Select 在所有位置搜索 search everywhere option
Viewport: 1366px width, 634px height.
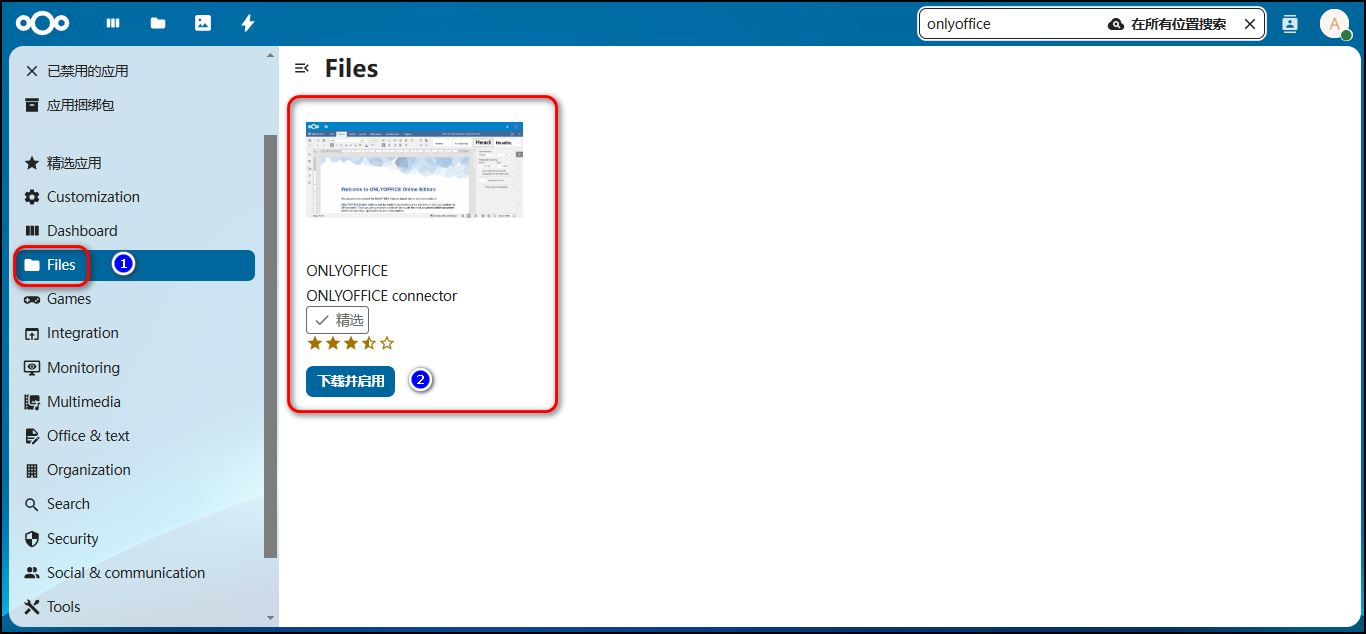1167,24
